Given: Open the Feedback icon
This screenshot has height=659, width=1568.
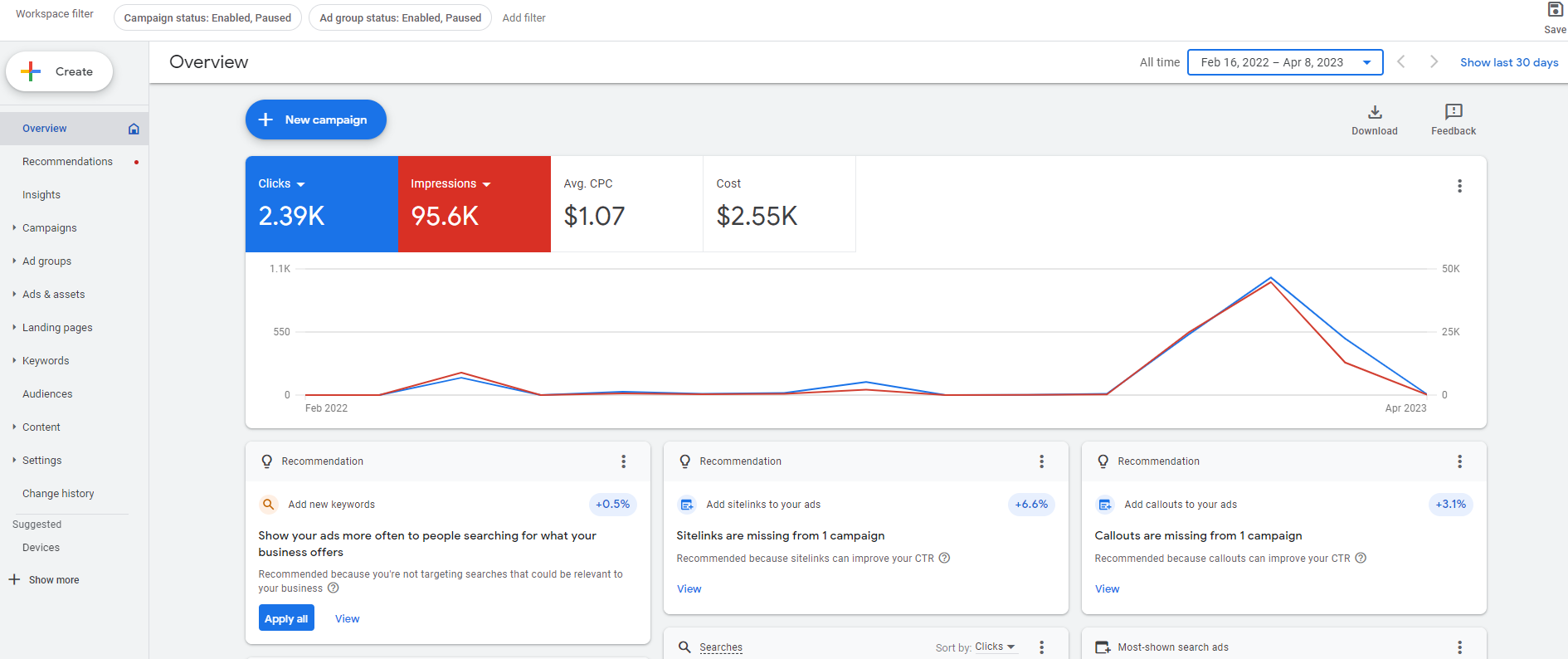Looking at the screenshot, I should [x=1453, y=113].
